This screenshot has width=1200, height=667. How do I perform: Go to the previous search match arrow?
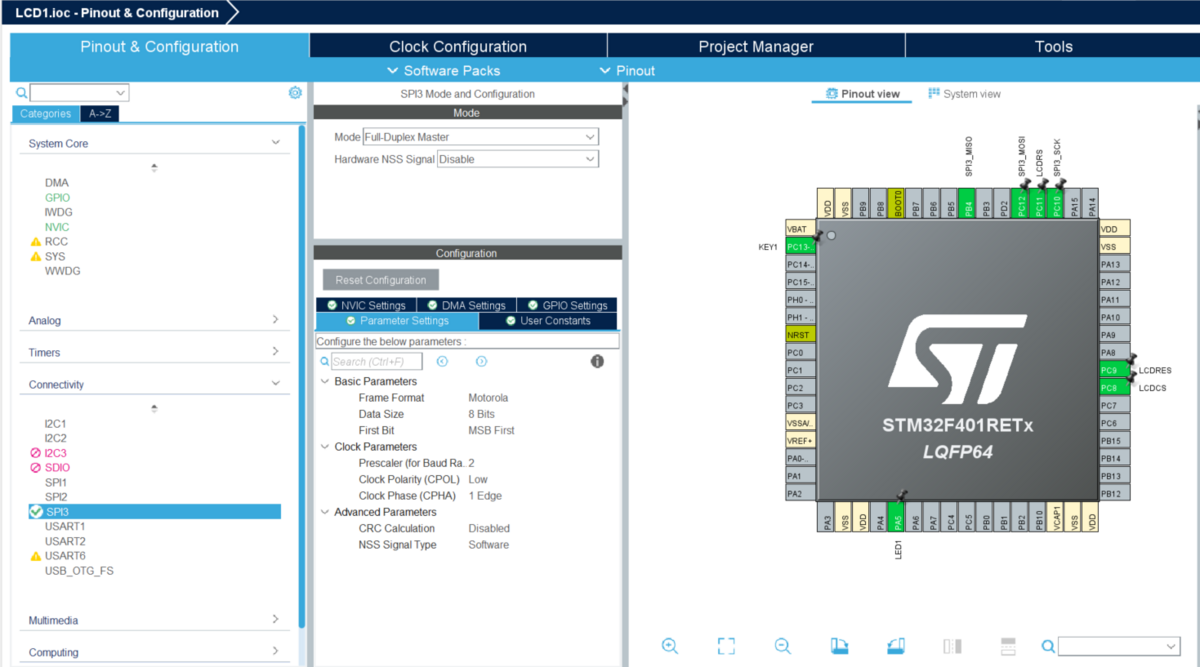(442, 361)
